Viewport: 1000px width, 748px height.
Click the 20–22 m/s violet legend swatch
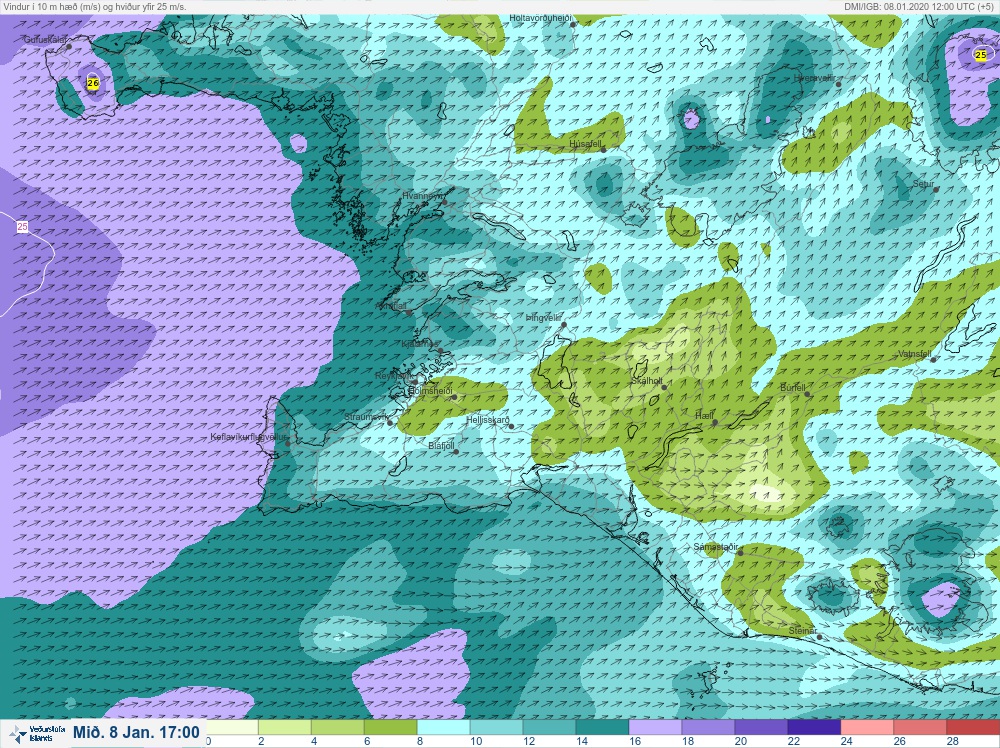pyautogui.click(x=761, y=728)
